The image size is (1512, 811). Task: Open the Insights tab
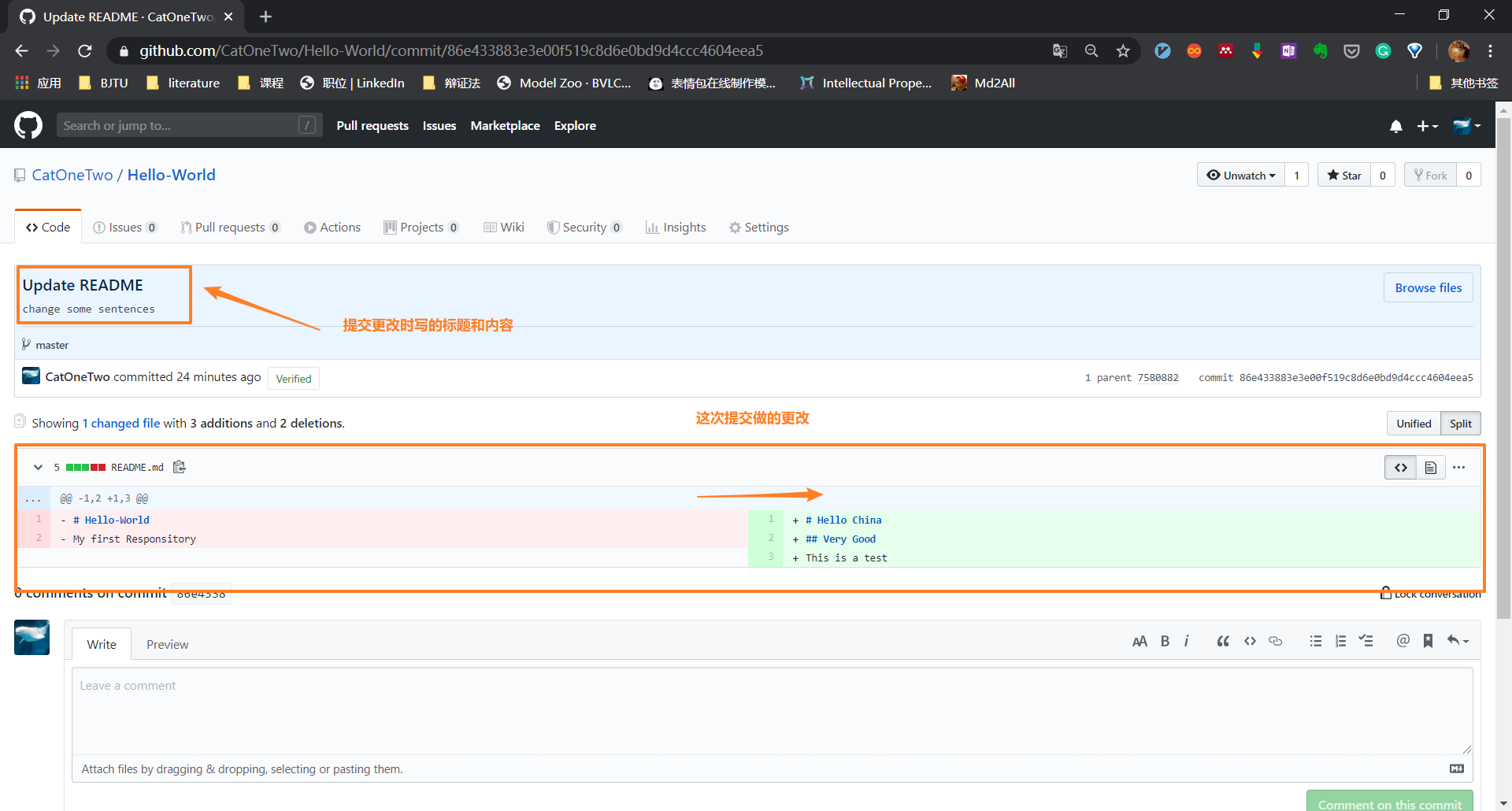click(676, 228)
